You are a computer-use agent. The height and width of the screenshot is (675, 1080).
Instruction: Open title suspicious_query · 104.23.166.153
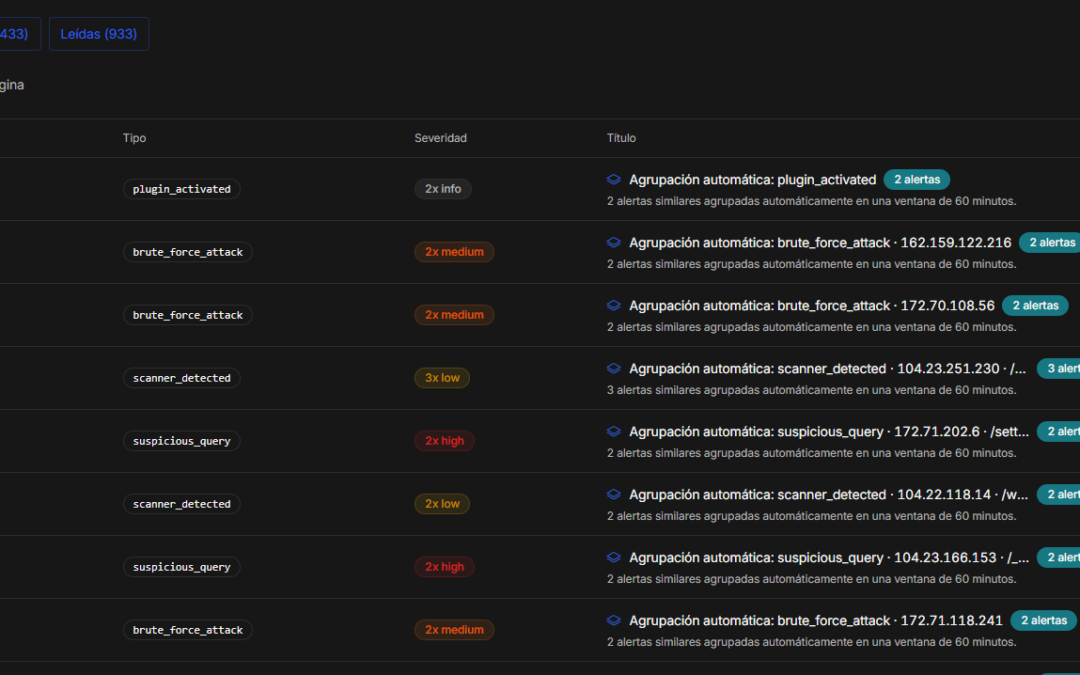(x=829, y=558)
